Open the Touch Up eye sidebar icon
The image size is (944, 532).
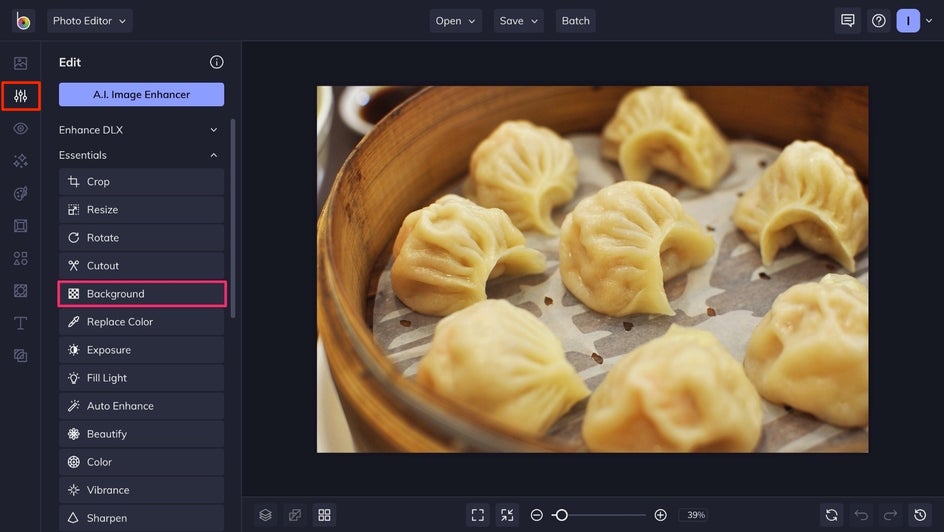[20, 128]
